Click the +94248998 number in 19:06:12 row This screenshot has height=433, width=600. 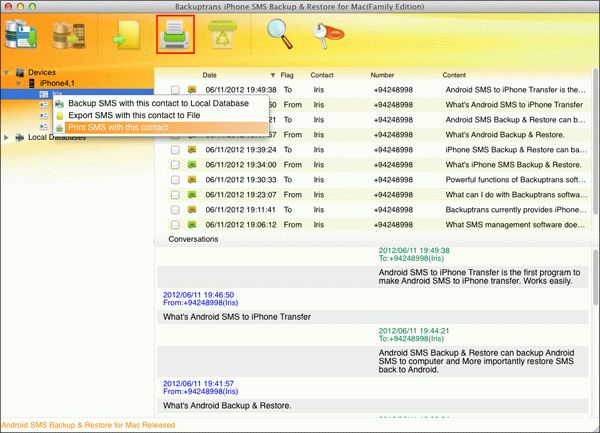click(393, 225)
